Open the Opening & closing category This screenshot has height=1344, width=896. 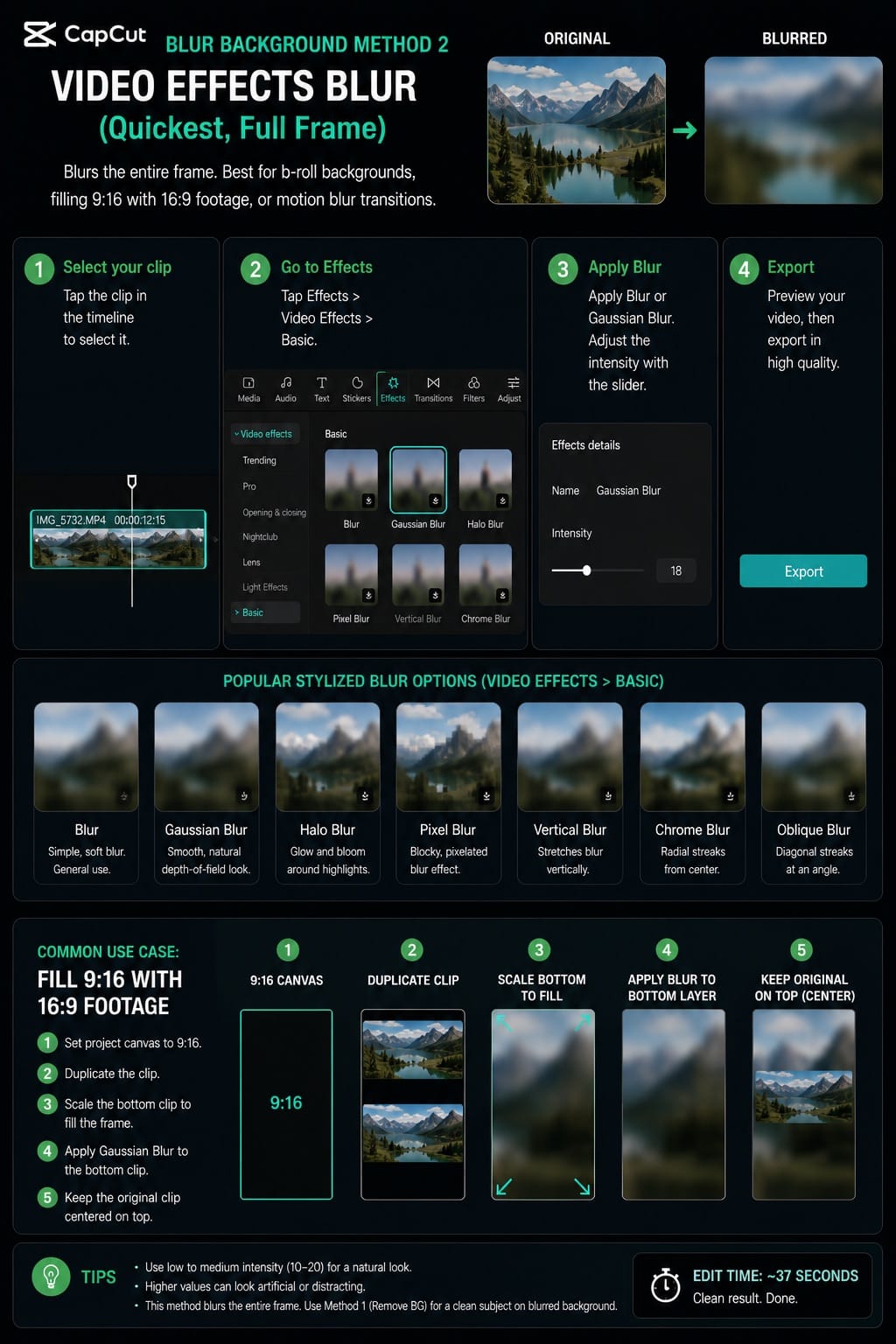coord(274,513)
